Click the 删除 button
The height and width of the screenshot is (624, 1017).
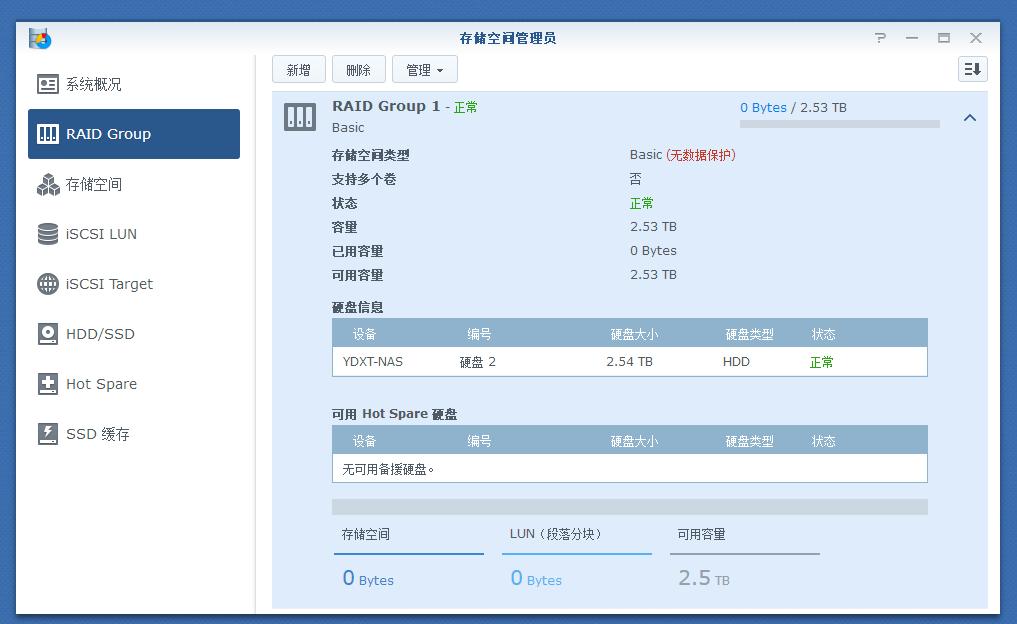[x=359, y=69]
